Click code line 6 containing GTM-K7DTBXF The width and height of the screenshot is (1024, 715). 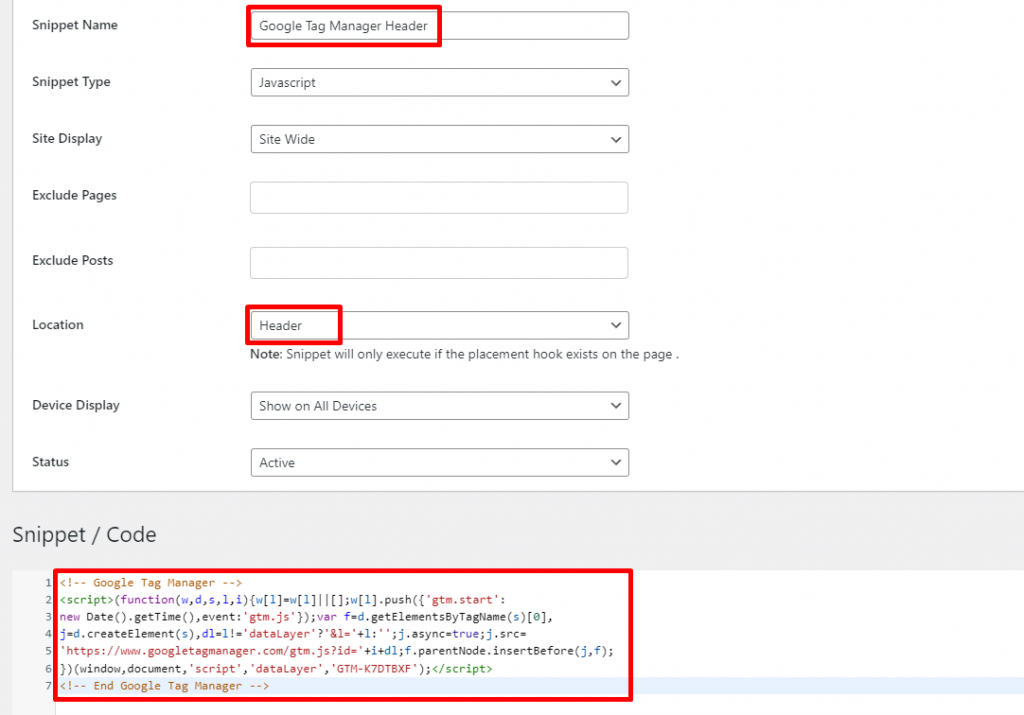(276, 669)
